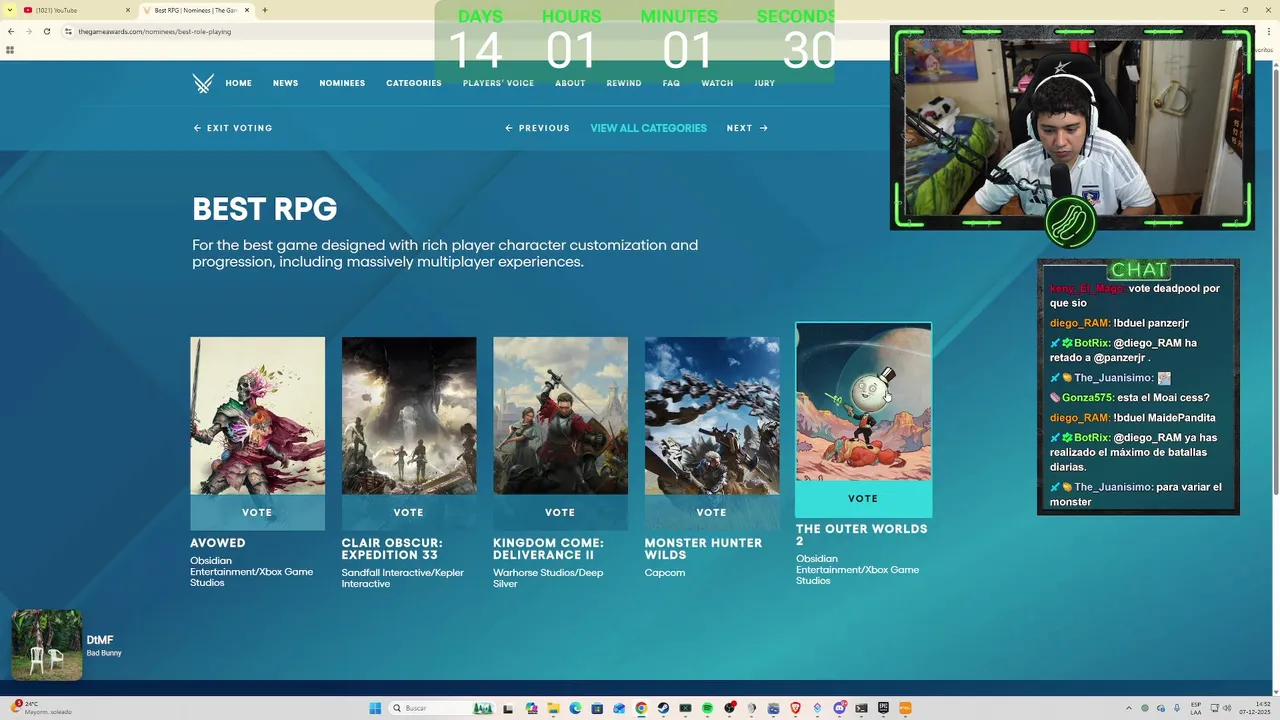Click The Game Awards logo icon

(203, 83)
